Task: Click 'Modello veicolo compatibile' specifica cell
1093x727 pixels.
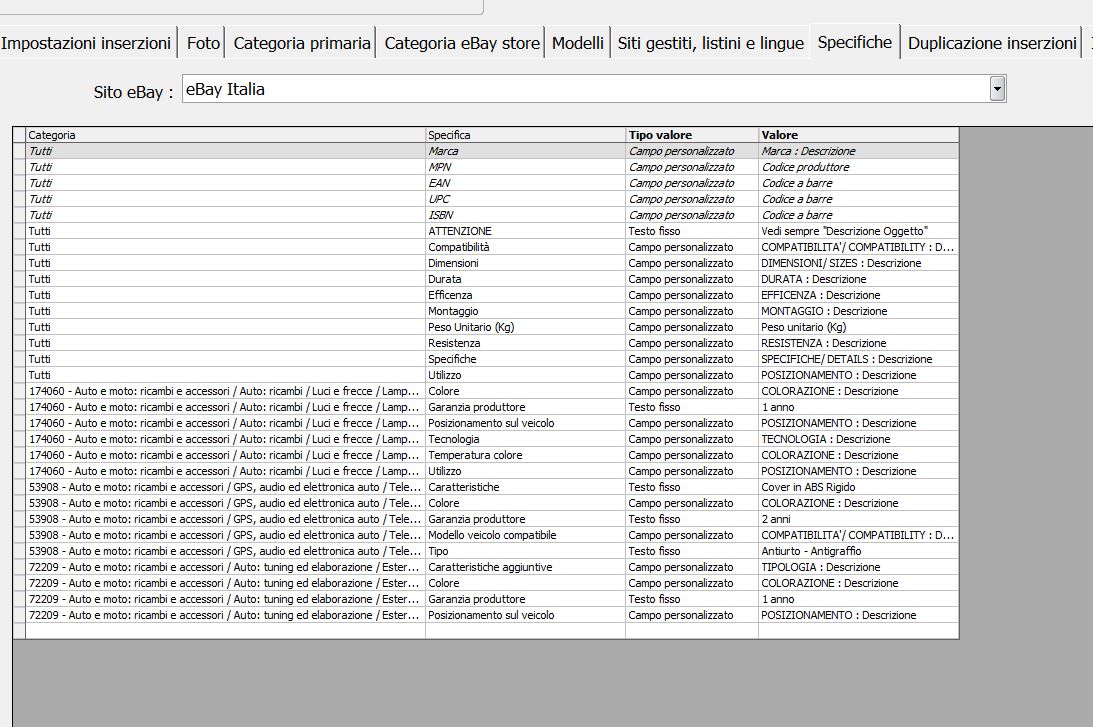Action: [x=526, y=536]
